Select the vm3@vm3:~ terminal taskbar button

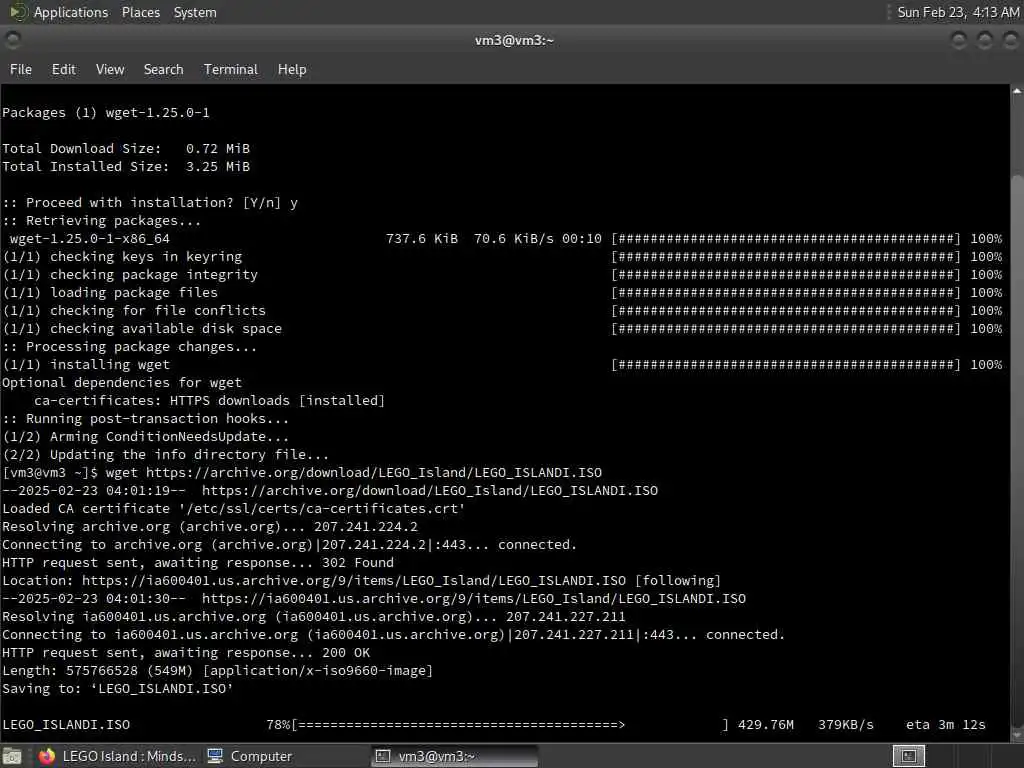click(455, 756)
